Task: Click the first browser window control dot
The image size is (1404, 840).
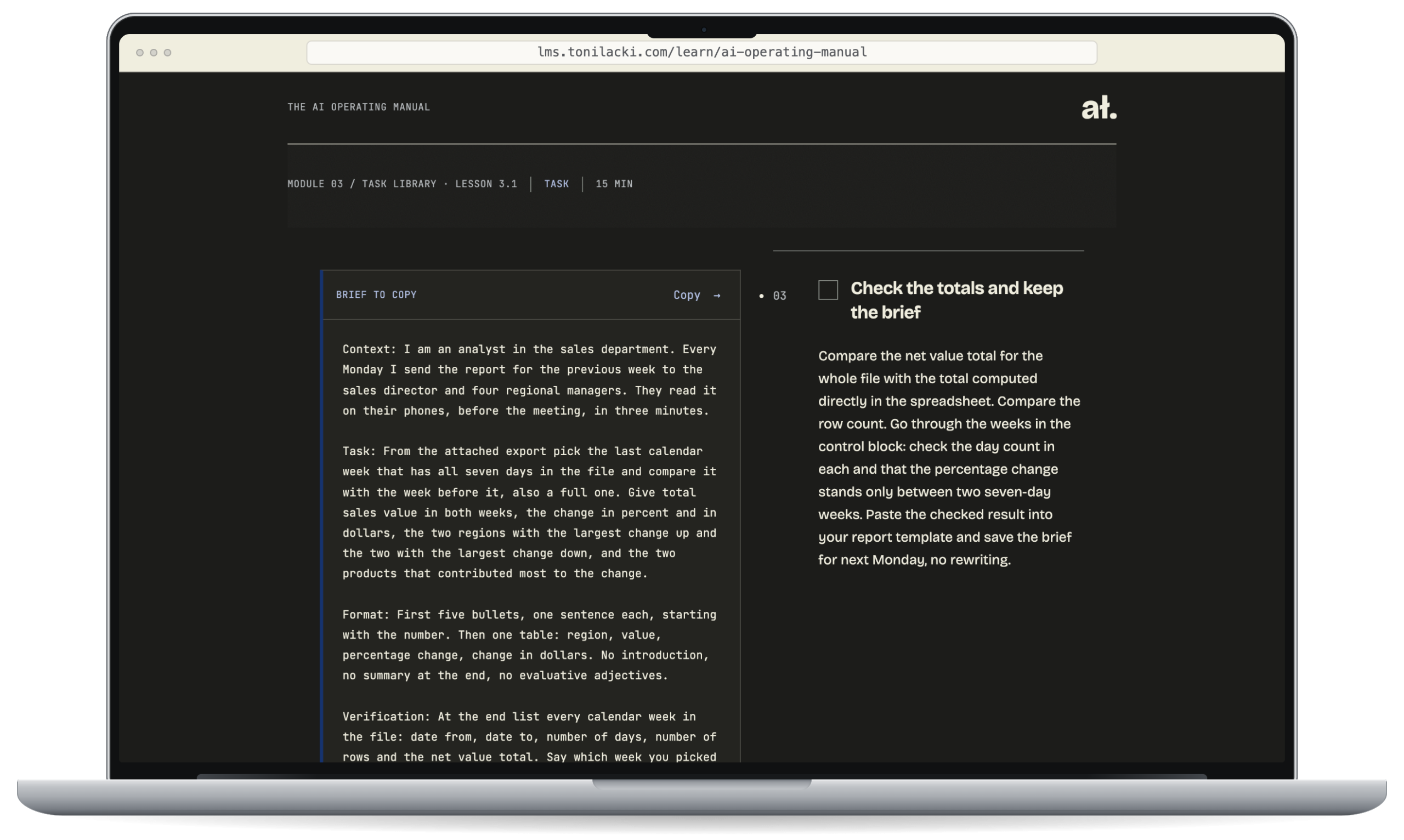Action: coord(140,53)
